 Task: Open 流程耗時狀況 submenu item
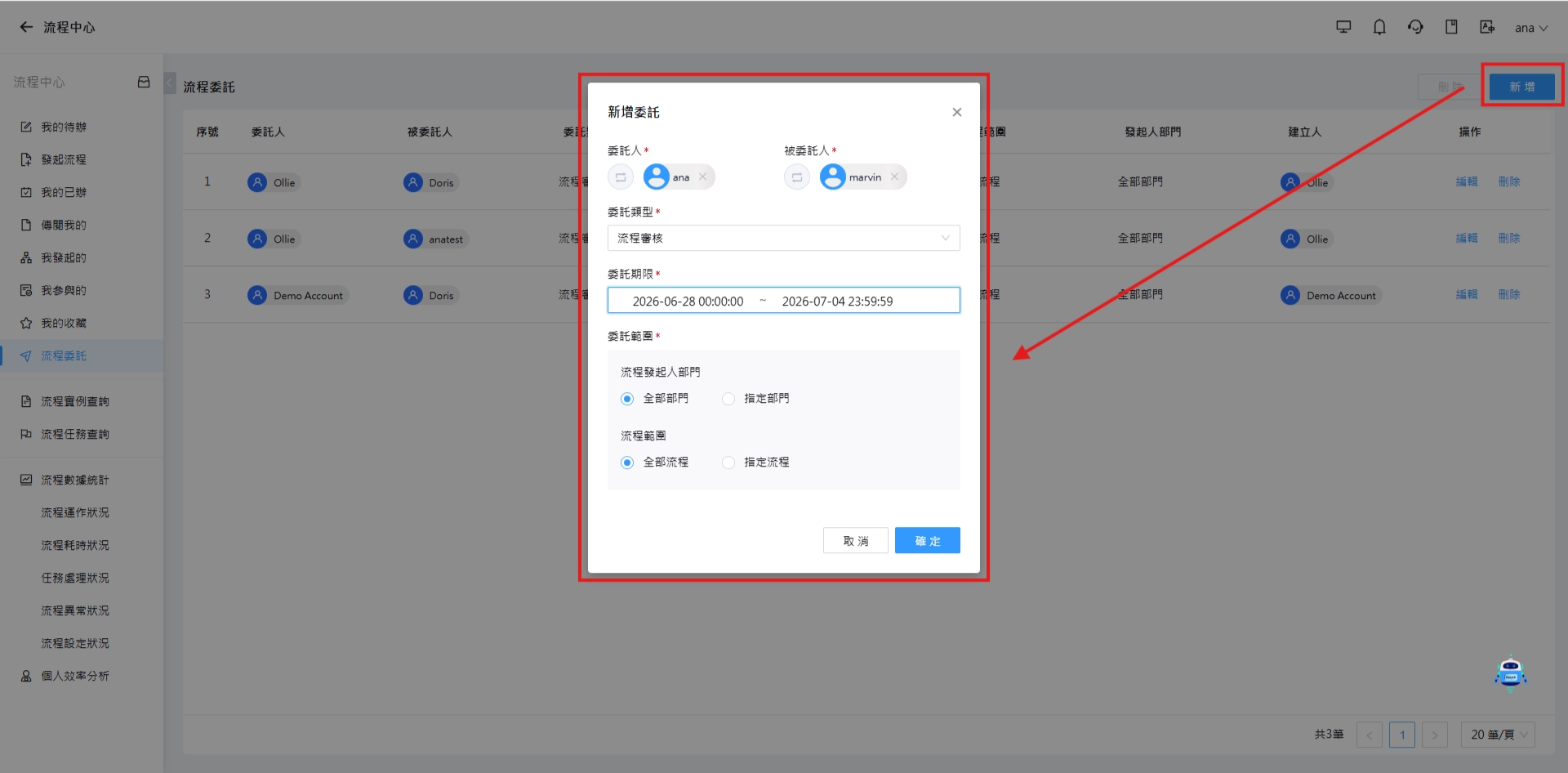coord(75,545)
